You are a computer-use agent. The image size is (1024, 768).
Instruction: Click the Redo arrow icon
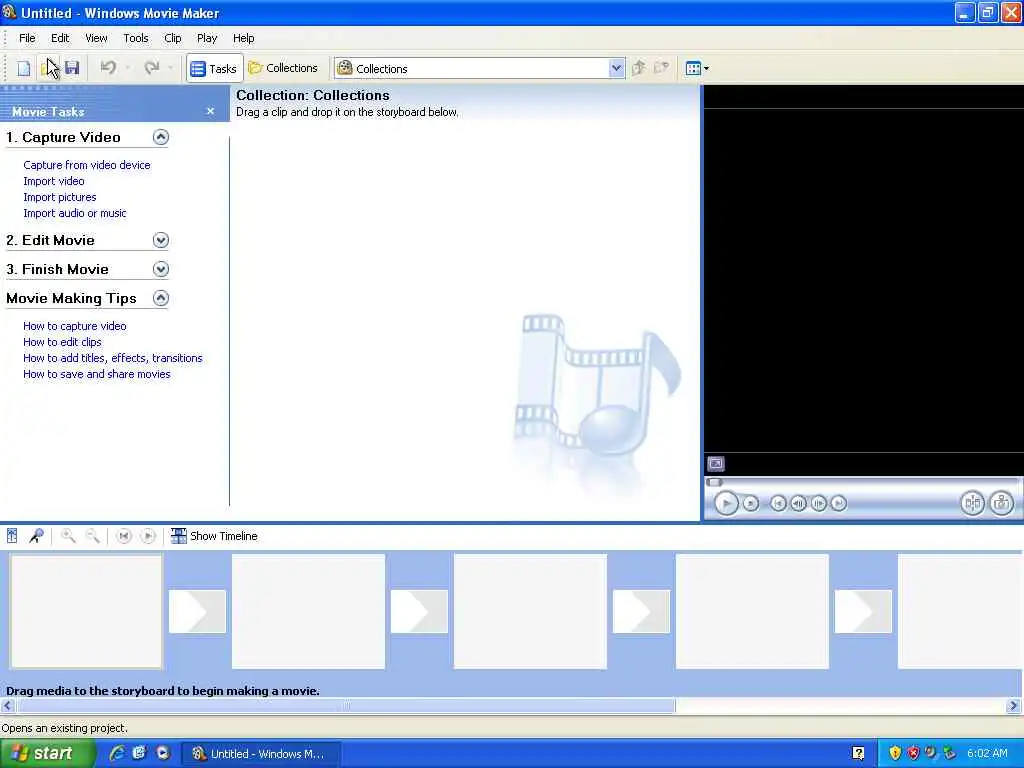point(152,68)
